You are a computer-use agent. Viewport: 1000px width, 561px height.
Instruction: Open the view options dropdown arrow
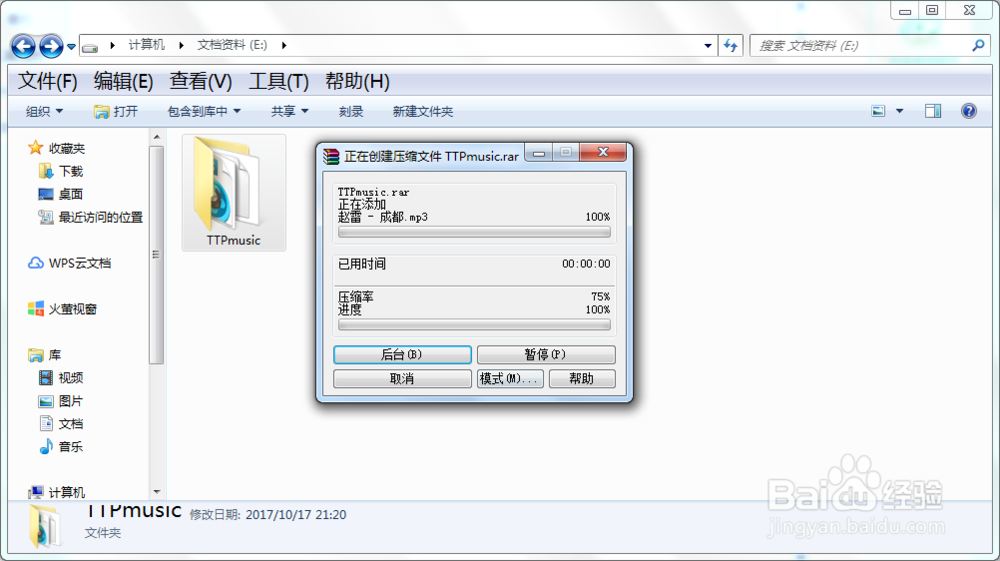click(899, 112)
